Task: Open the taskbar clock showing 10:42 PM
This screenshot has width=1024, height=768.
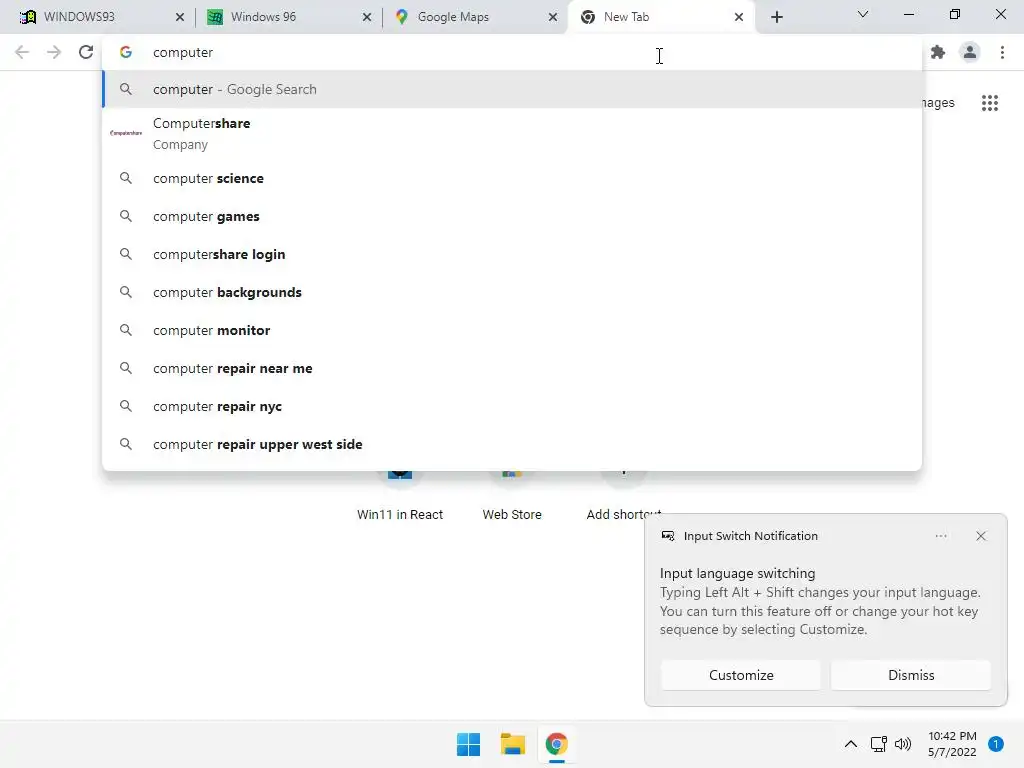Action: coord(952,744)
